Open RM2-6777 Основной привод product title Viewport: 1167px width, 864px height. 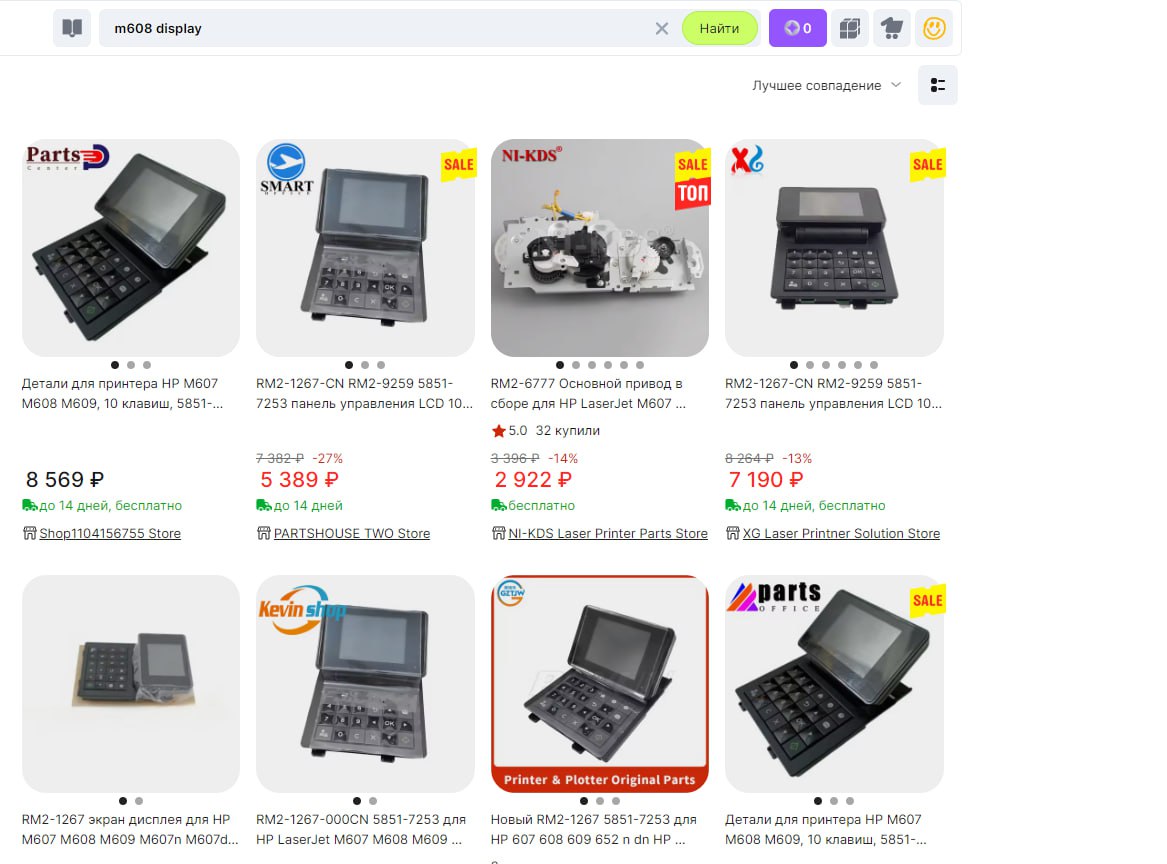click(x=588, y=394)
